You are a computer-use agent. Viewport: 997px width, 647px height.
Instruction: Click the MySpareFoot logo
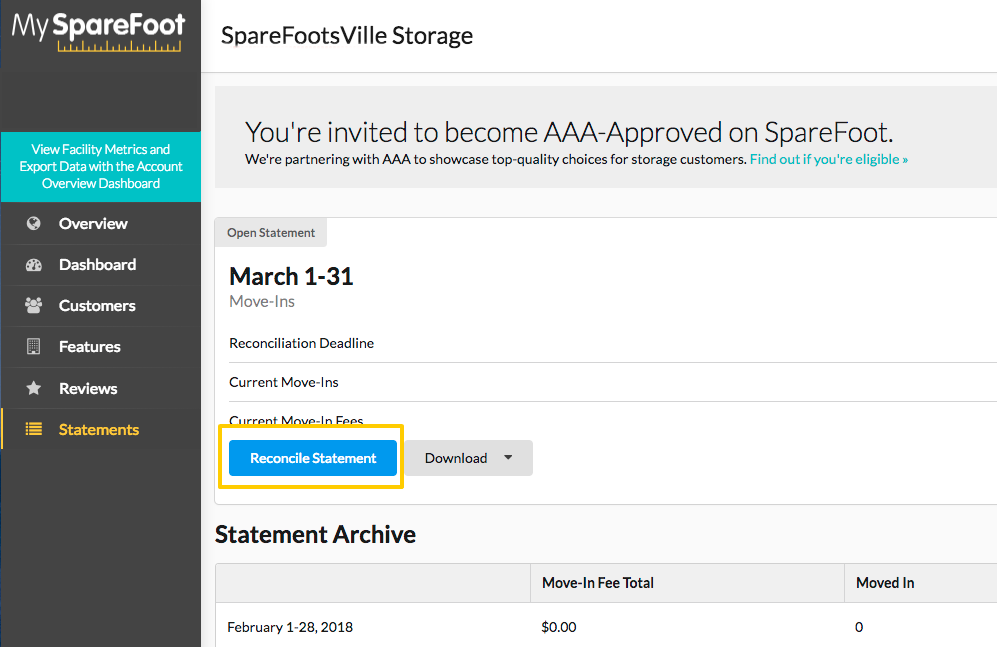click(x=99, y=31)
